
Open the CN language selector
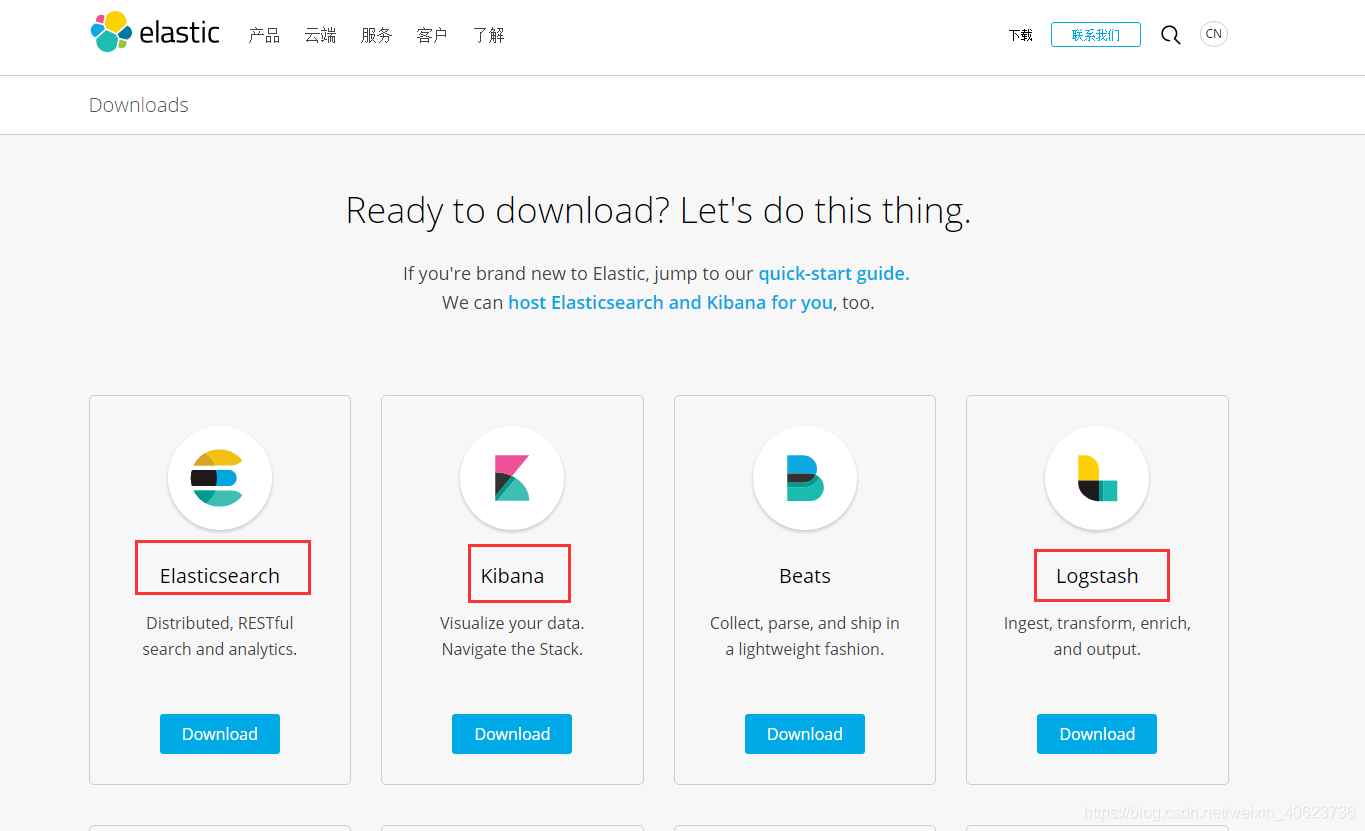(1213, 34)
